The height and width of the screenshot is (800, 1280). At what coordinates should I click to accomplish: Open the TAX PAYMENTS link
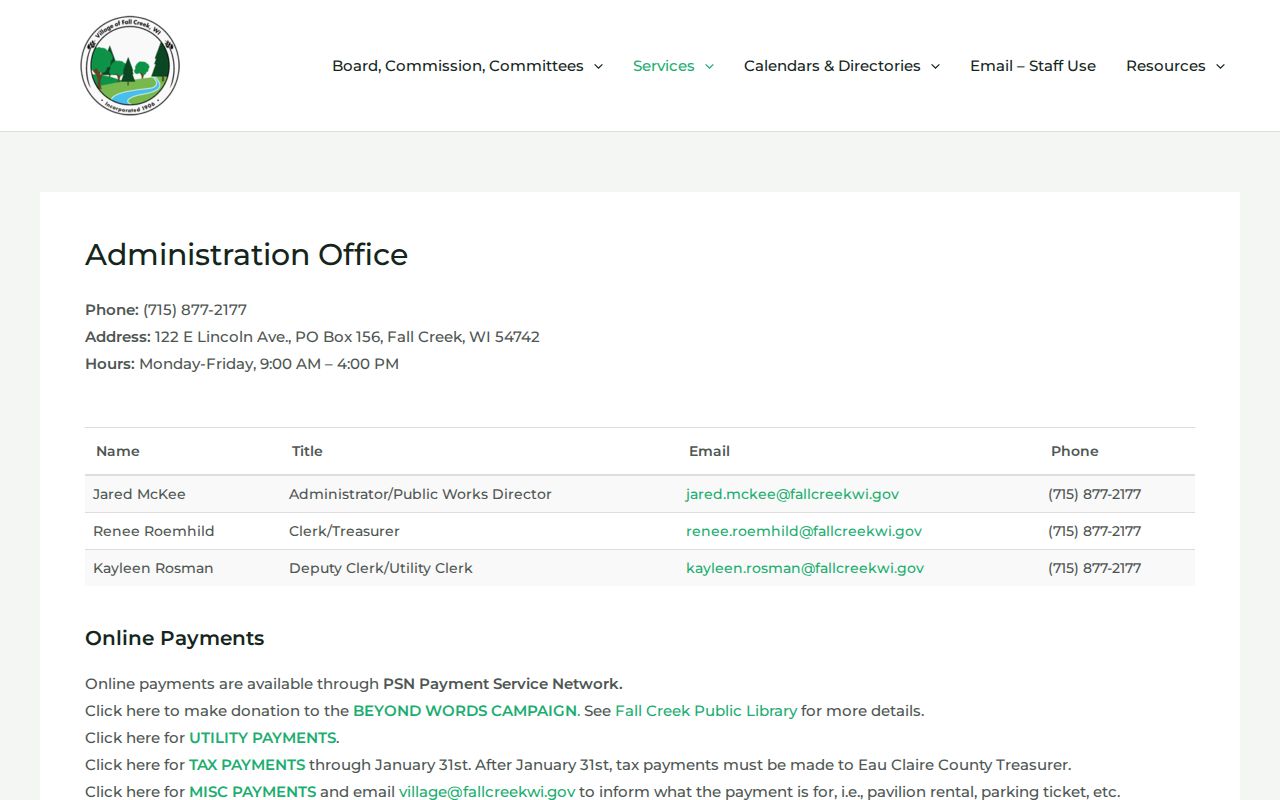[247, 765]
